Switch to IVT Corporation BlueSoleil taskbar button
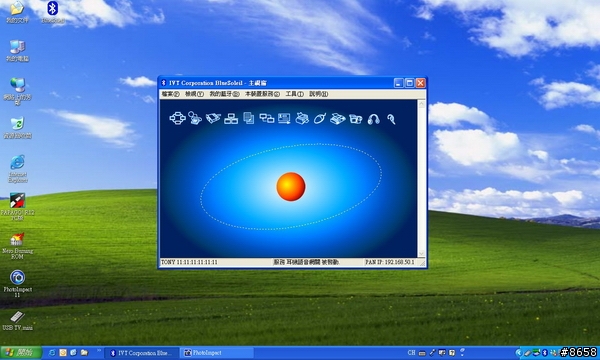The width and height of the screenshot is (600, 360). [x=142, y=353]
